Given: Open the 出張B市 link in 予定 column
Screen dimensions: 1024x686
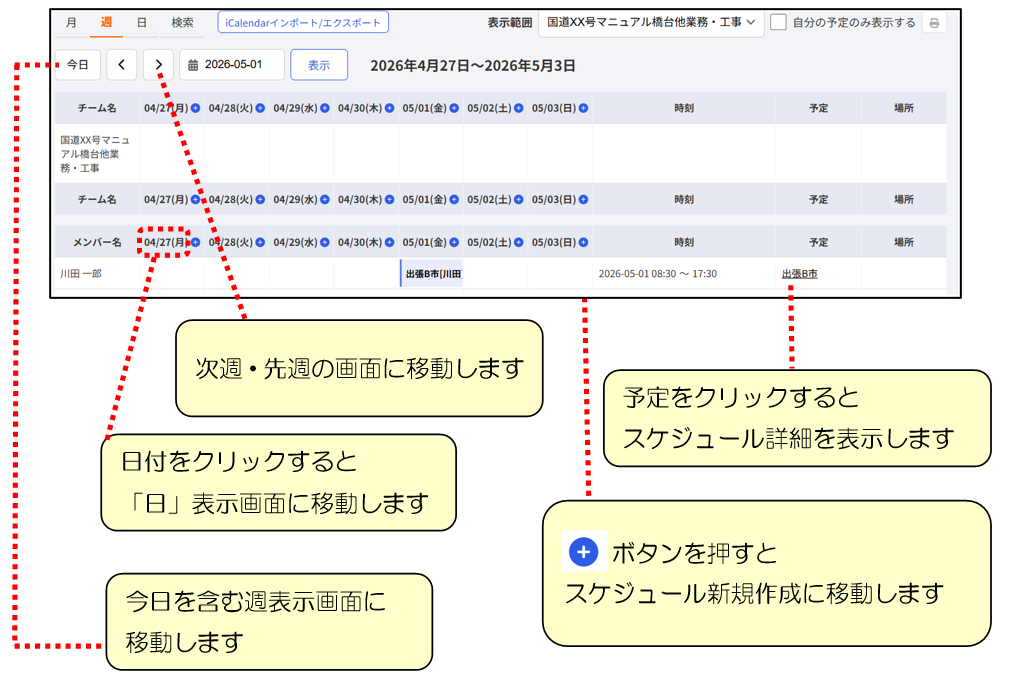Looking at the screenshot, I should point(799,274).
